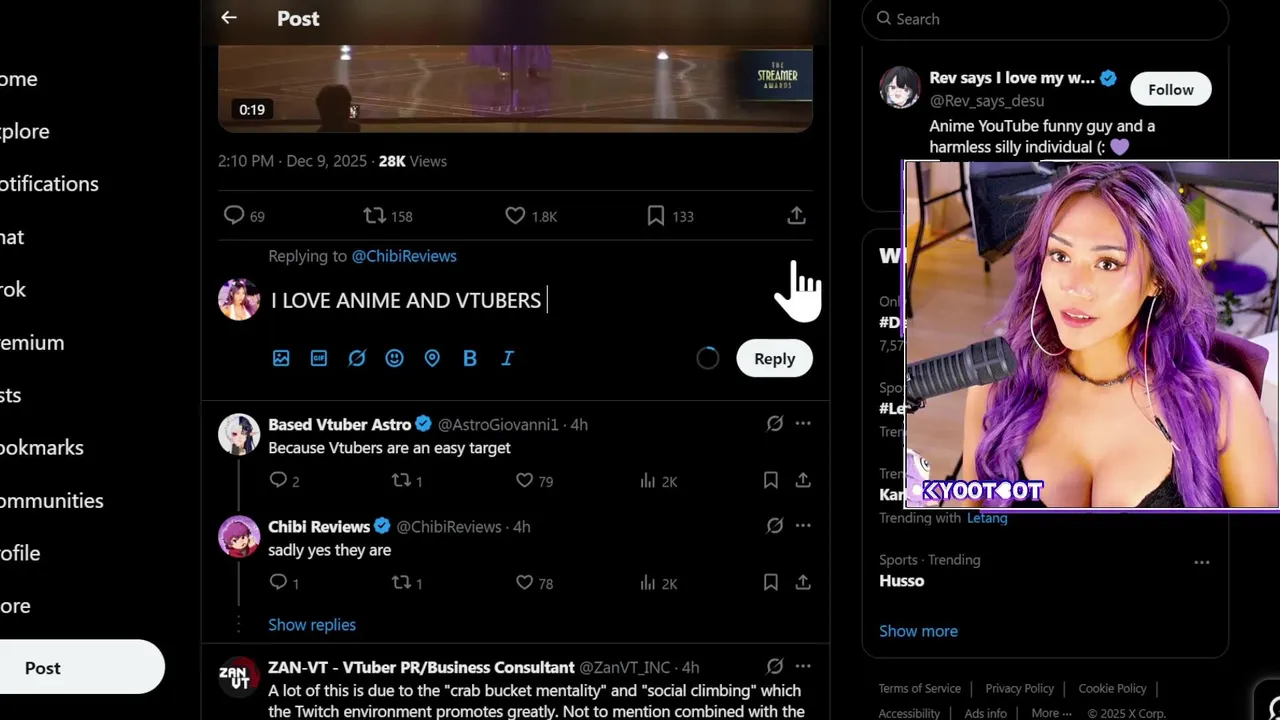The image size is (1280, 720).
Task: View analytics of Chibi Reviews' reply
Action: [658, 583]
